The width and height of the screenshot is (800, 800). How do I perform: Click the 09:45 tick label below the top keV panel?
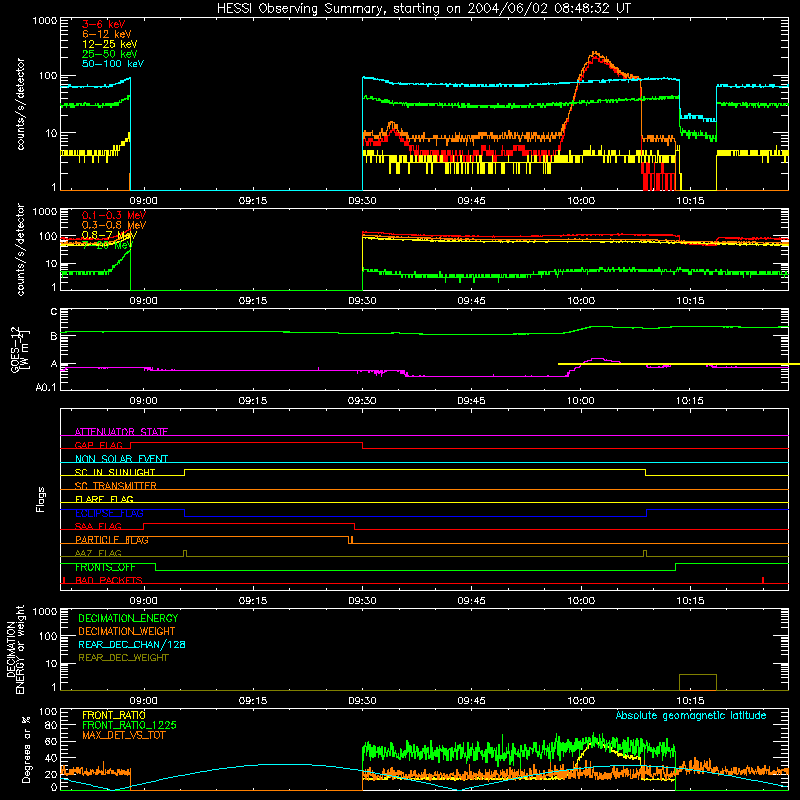point(471,201)
